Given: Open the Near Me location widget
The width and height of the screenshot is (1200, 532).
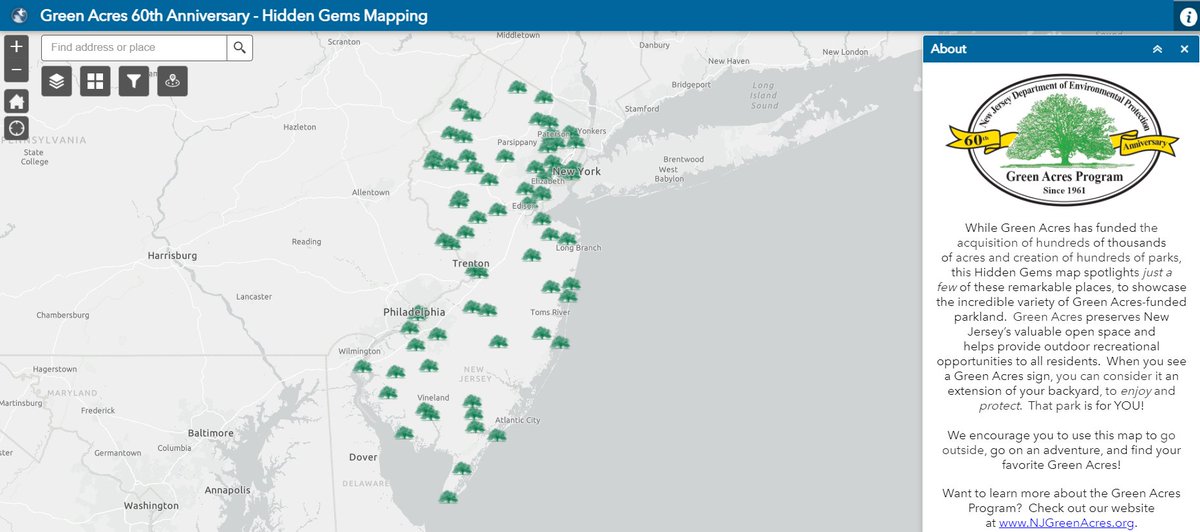Looking at the screenshot, I should [x=171, y=81].
